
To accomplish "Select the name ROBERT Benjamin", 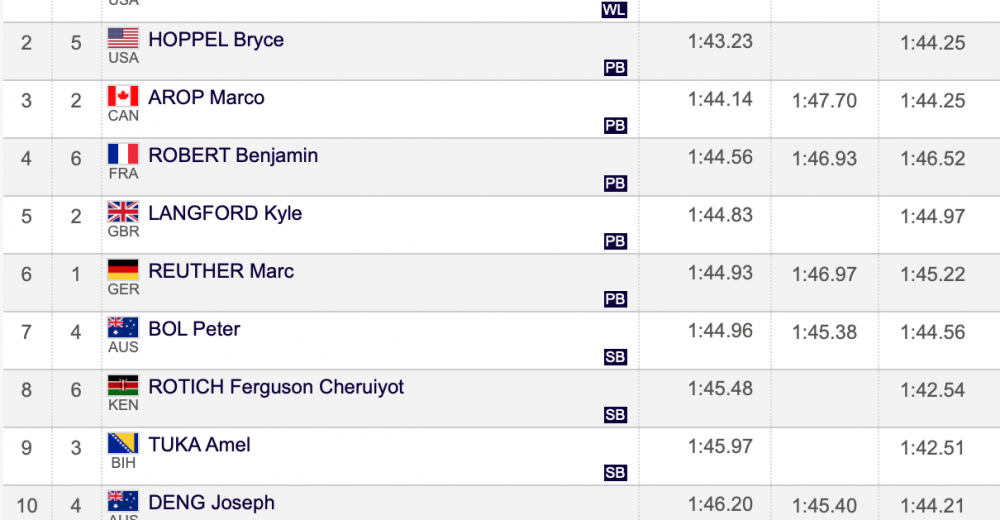I will click(x=233, y=156).
